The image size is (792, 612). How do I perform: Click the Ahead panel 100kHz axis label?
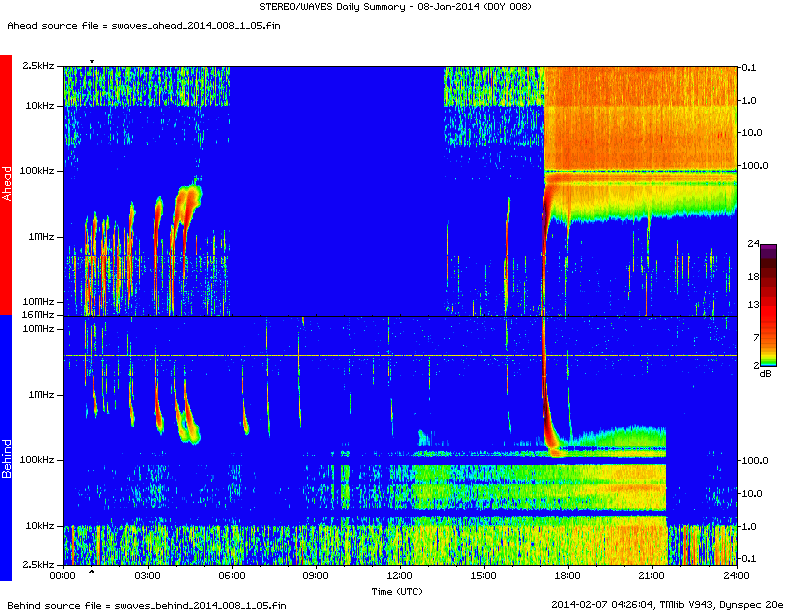(x=37, y=171)
